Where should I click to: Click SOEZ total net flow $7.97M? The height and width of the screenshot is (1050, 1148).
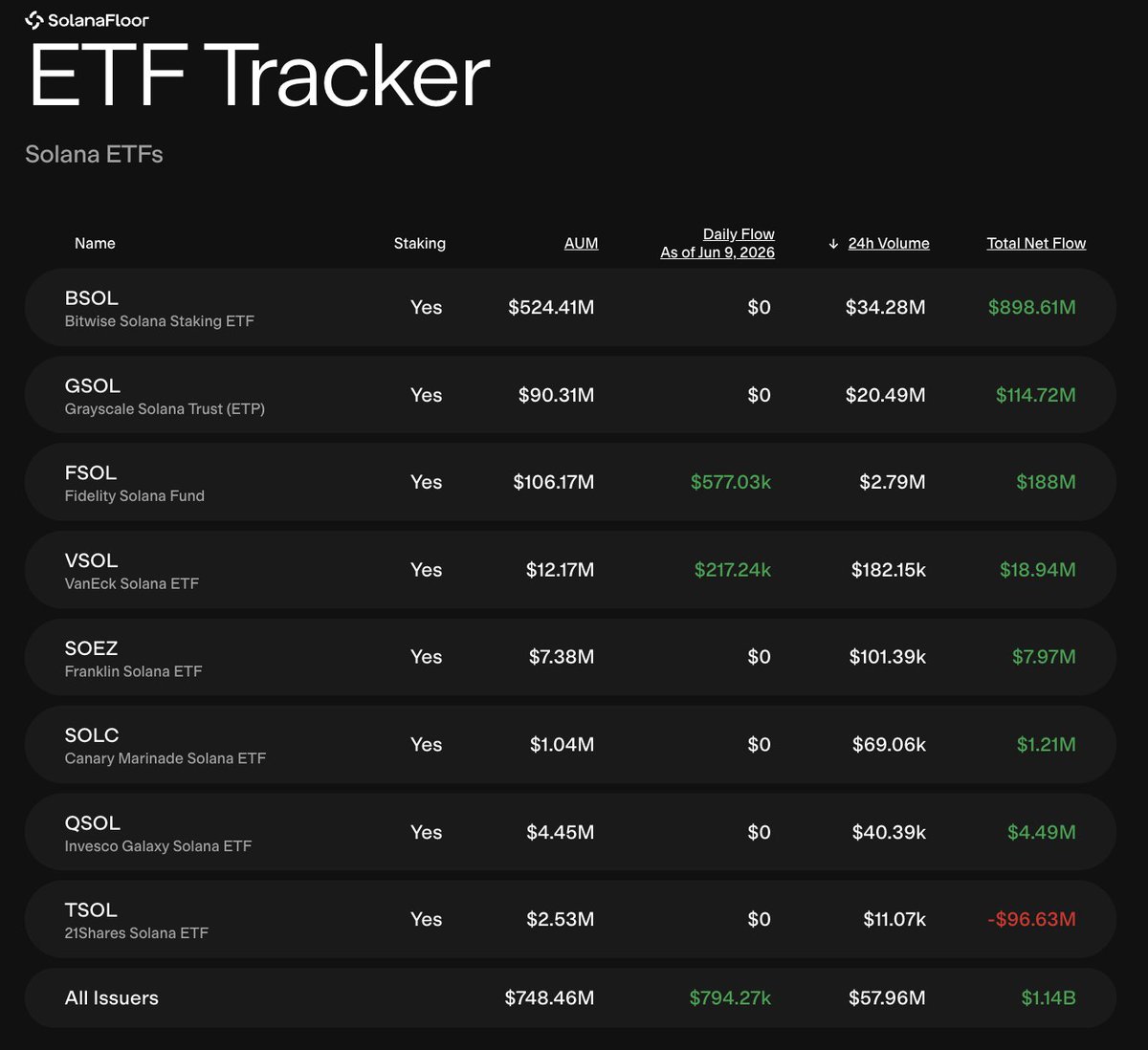point(1044,657)
